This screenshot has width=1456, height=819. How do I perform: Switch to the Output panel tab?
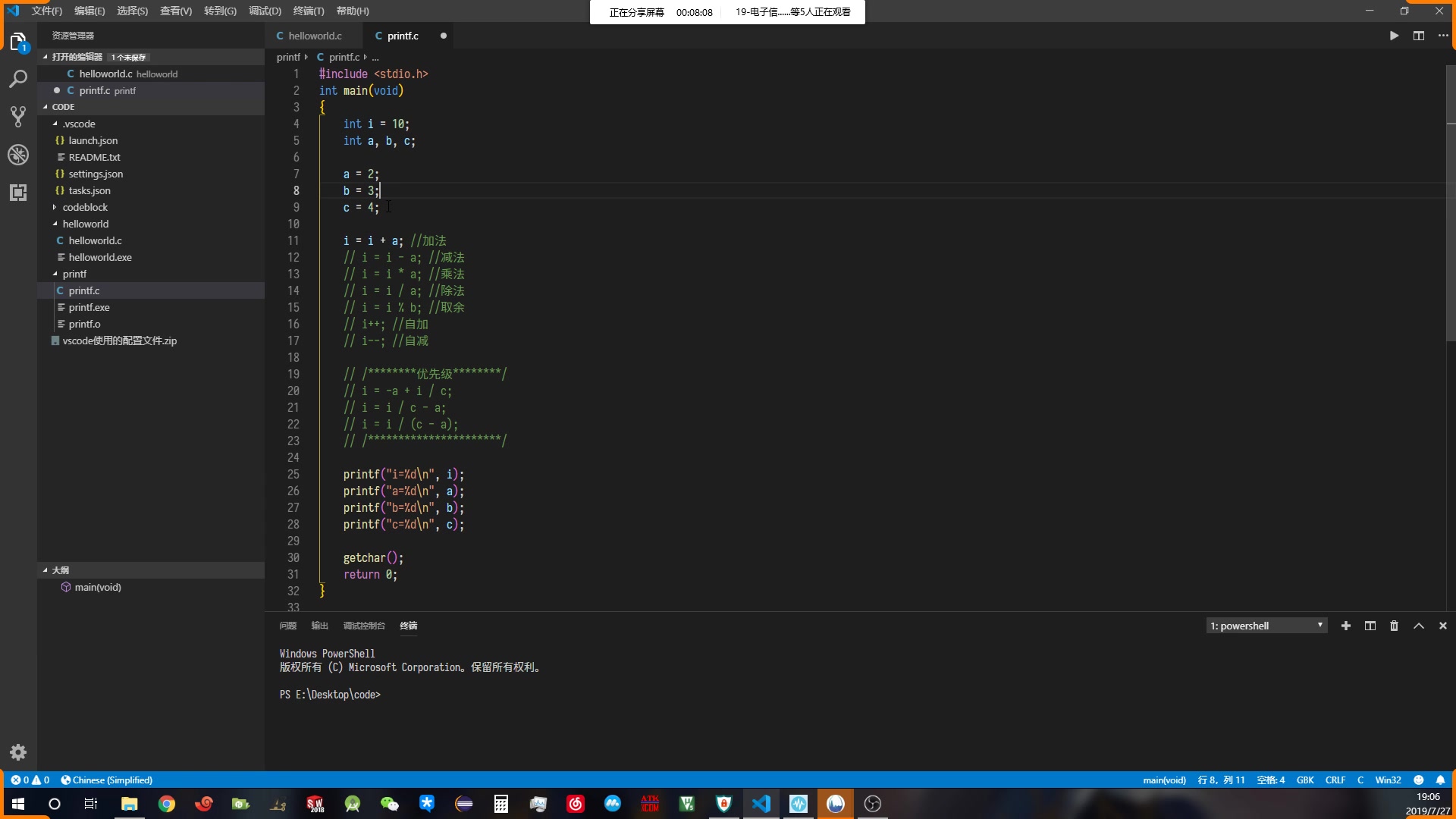(319, 626)
